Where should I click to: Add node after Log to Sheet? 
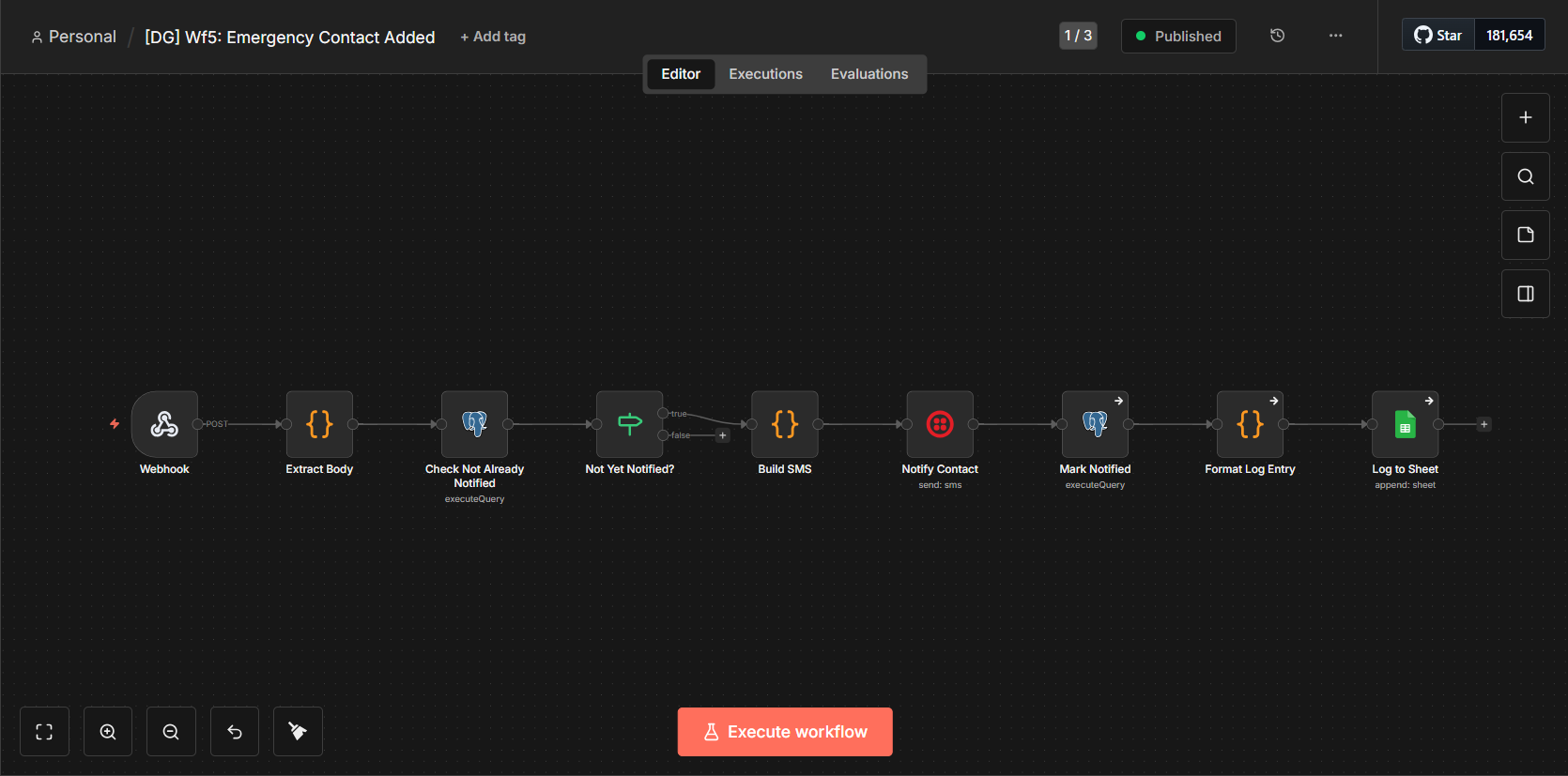click(x=1483, y=424)
